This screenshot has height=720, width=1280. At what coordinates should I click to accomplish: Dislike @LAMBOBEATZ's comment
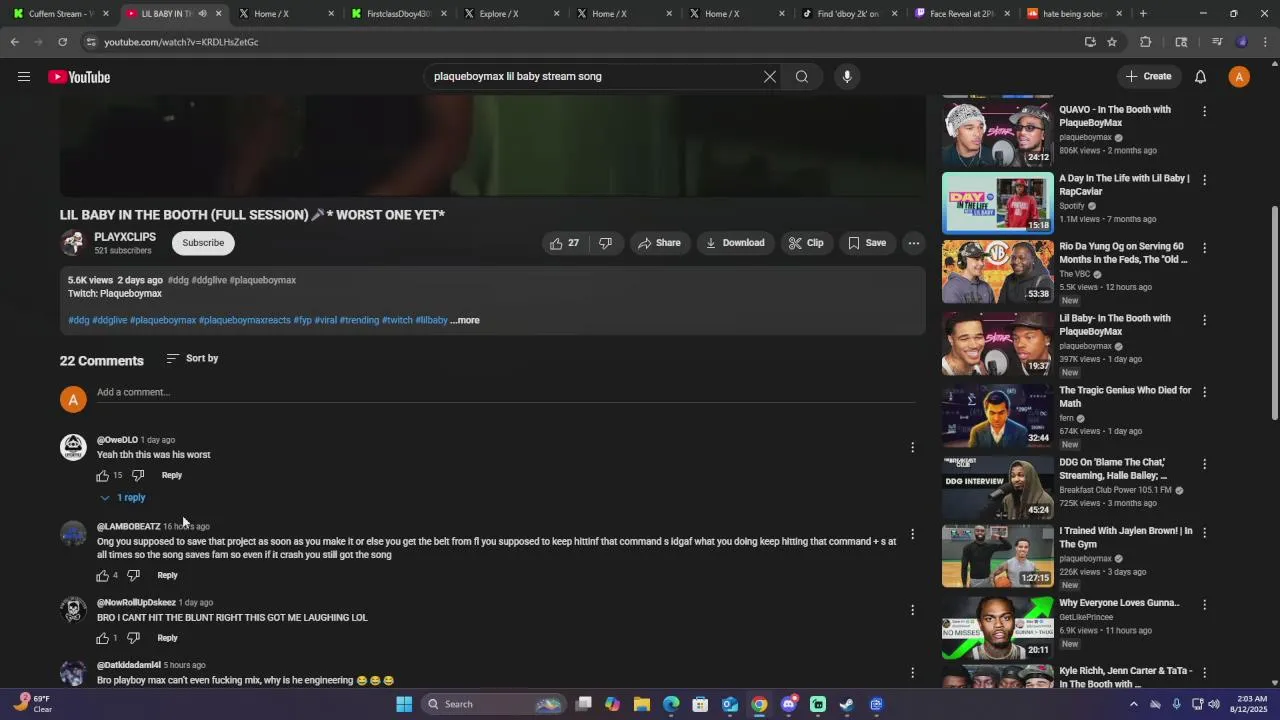[133, 576]
